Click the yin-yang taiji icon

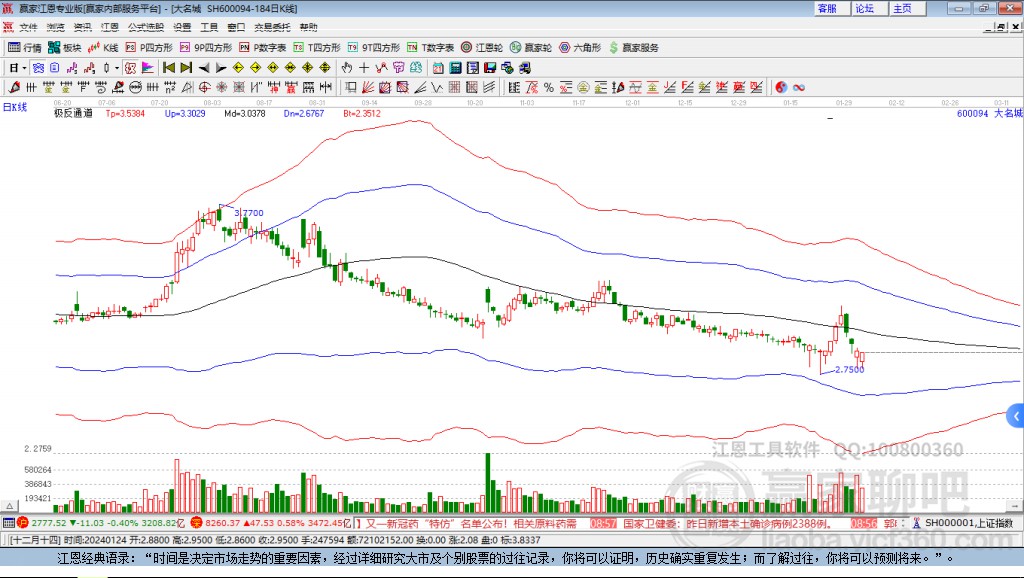(x=781, y=87)
